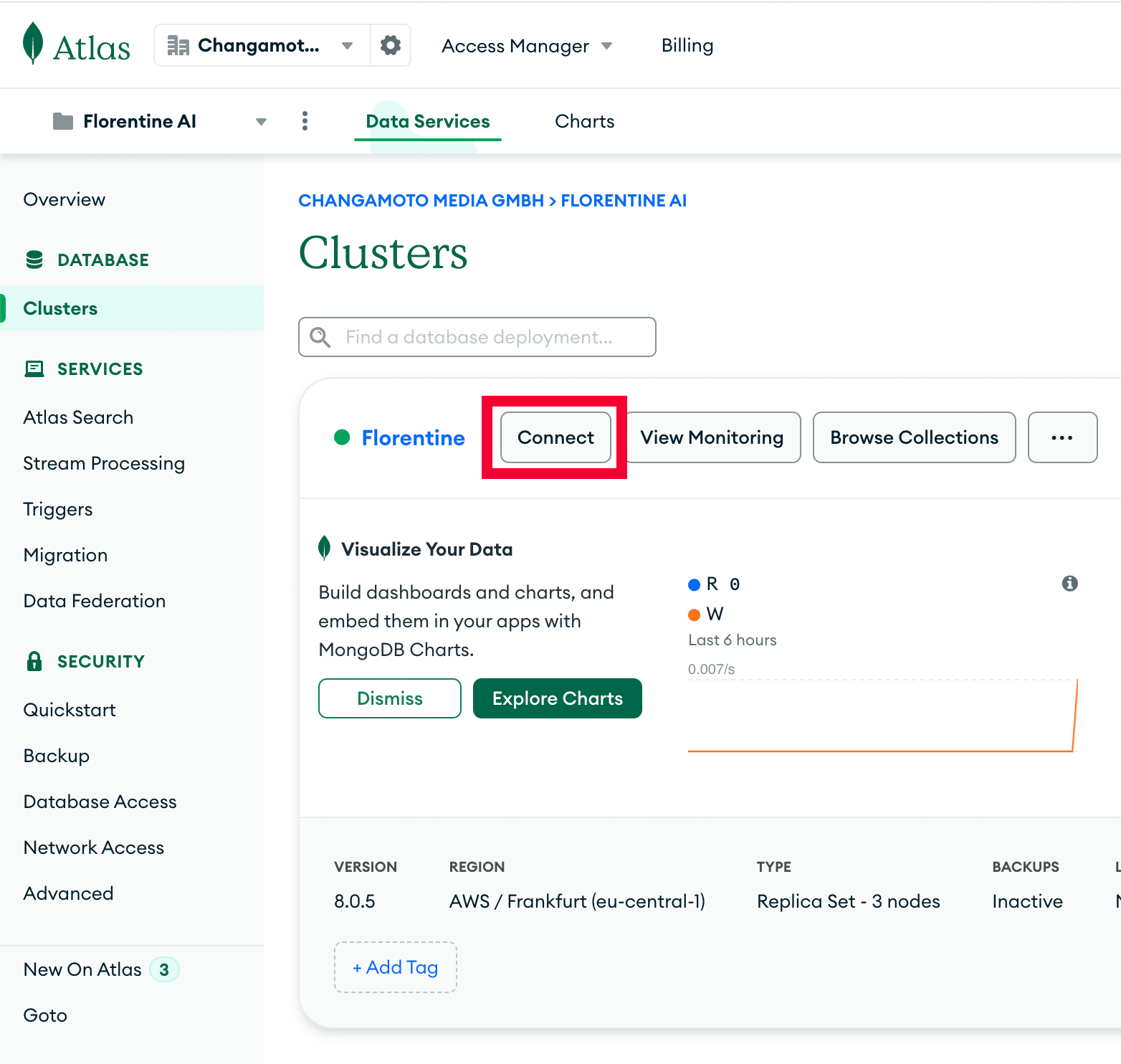The image size is (1121, 1064).
Task: Open Data Federation in the sidebar
Action: (x=95, y=601)
